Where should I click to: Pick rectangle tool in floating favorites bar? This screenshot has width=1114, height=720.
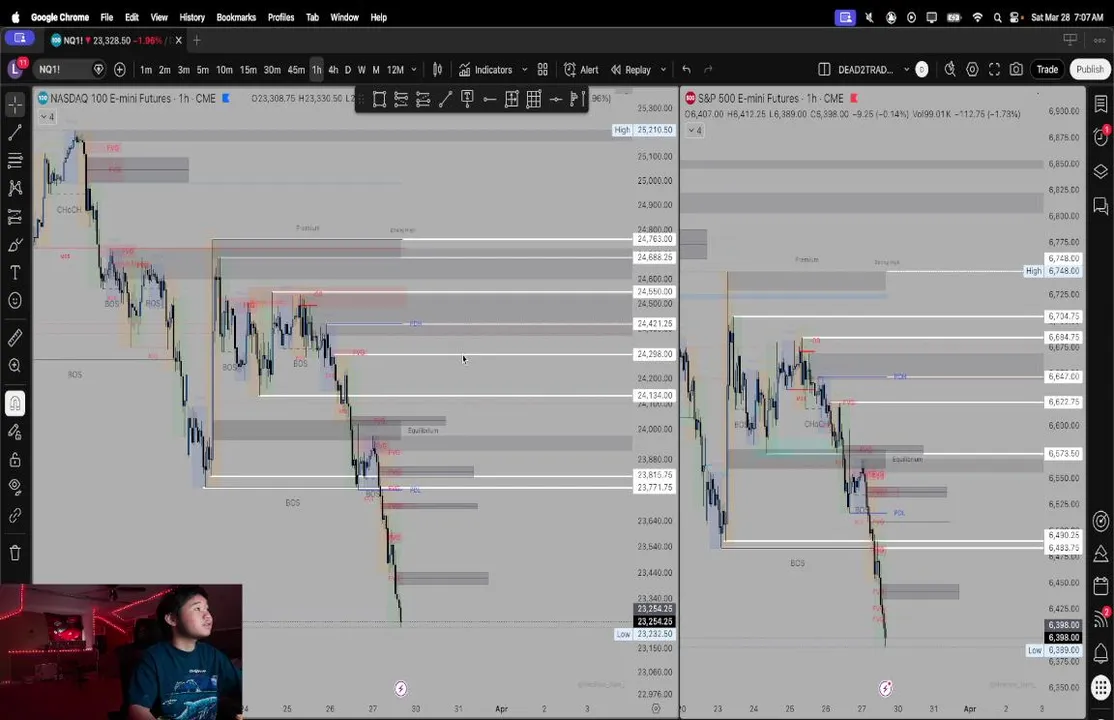[x=379, y=100]
